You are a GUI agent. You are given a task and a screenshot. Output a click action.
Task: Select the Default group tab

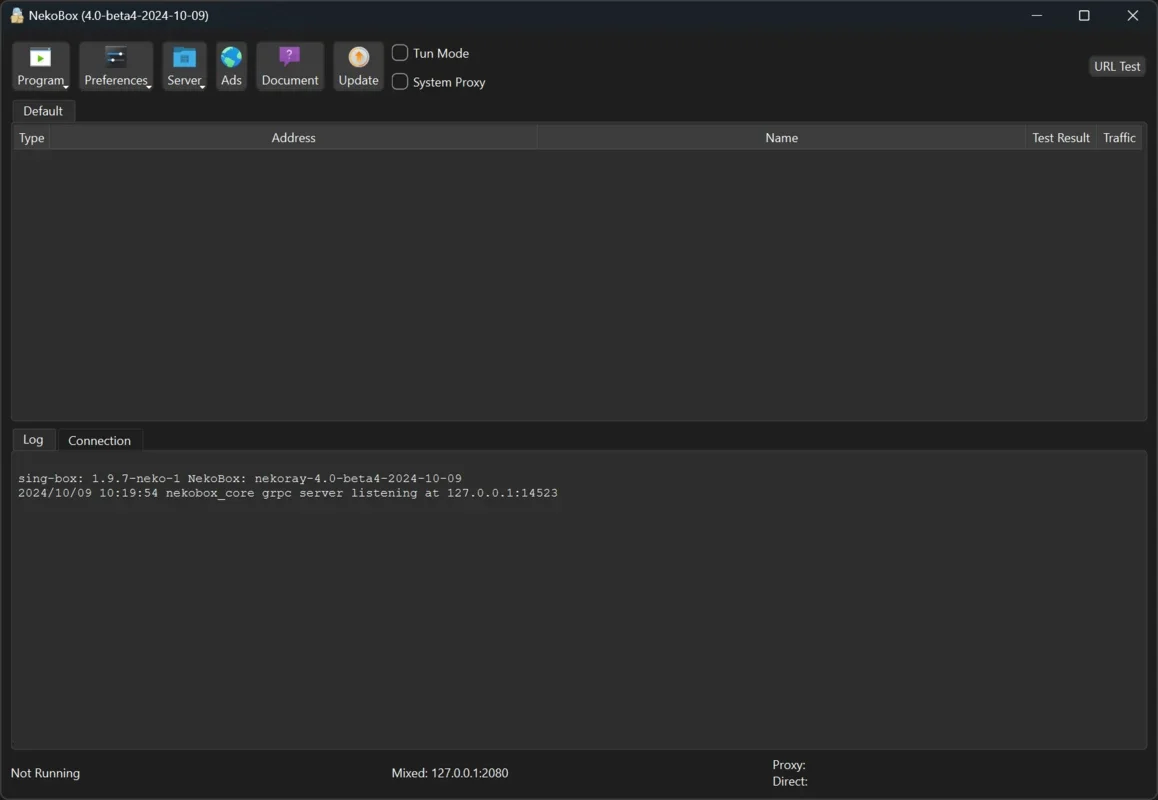pyautogui.click(x=43, y=111)
